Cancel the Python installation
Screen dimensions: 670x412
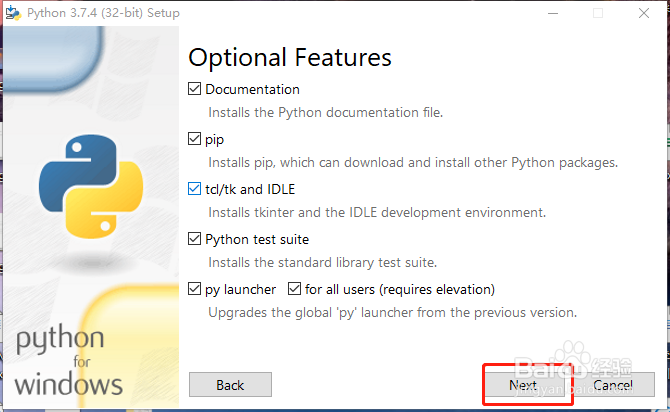point(611,385)
